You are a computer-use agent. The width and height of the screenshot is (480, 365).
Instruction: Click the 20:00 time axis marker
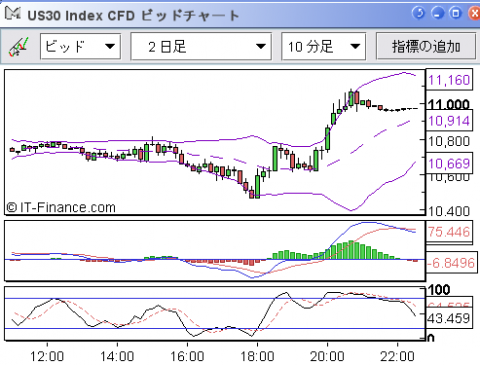tap(327, 356)
